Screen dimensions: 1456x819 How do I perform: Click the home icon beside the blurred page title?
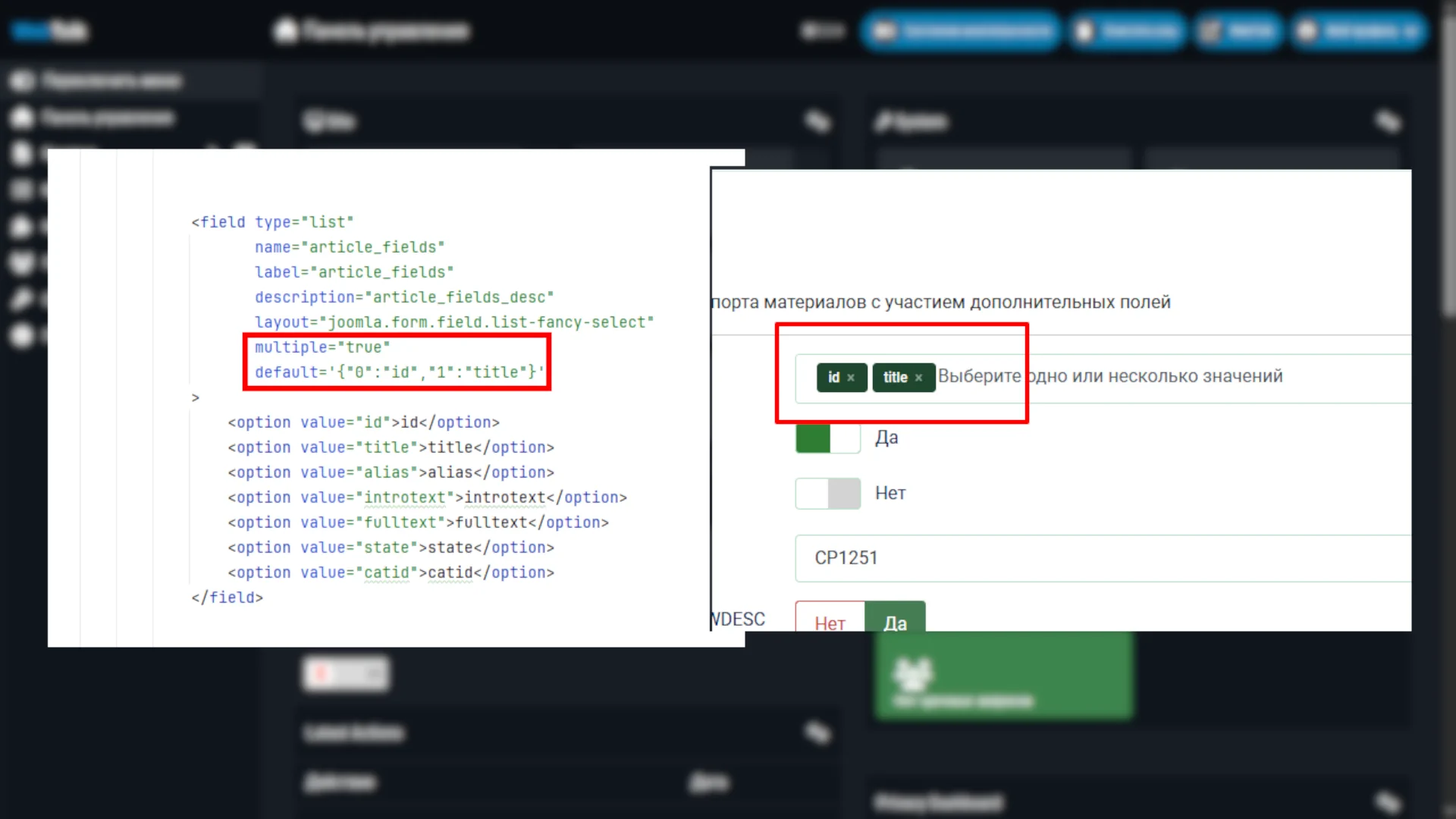pos(286,30)
